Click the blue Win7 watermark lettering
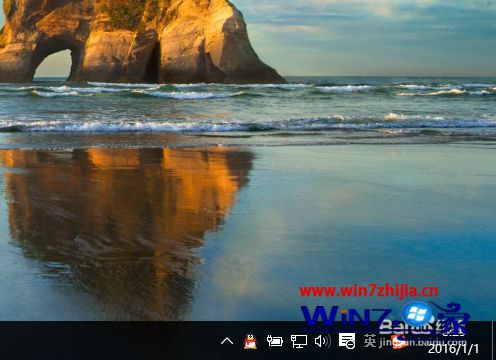The image size is (496, 360). (346, 316)
